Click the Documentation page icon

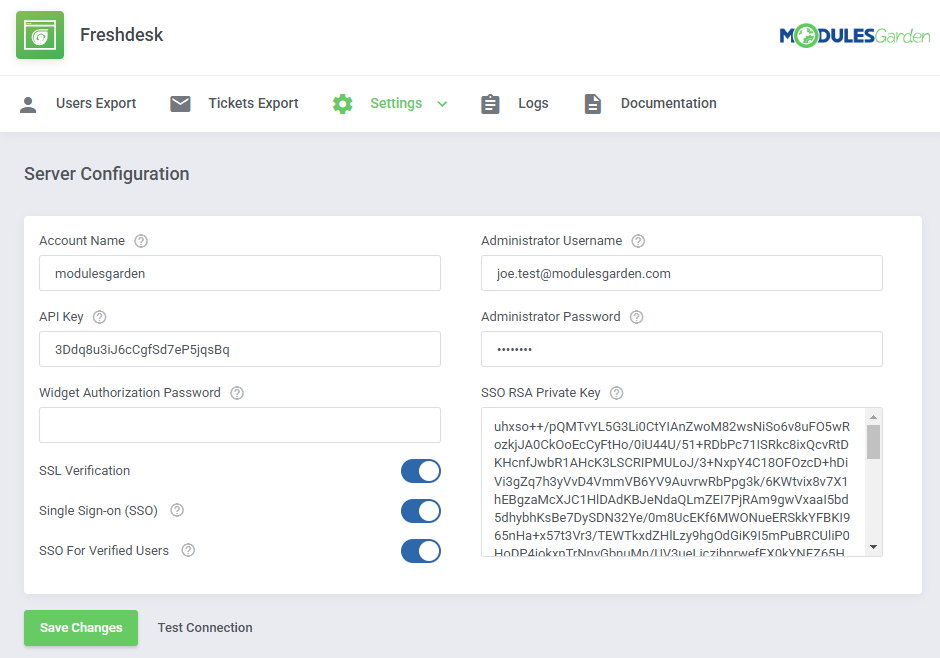click(592, 104)
